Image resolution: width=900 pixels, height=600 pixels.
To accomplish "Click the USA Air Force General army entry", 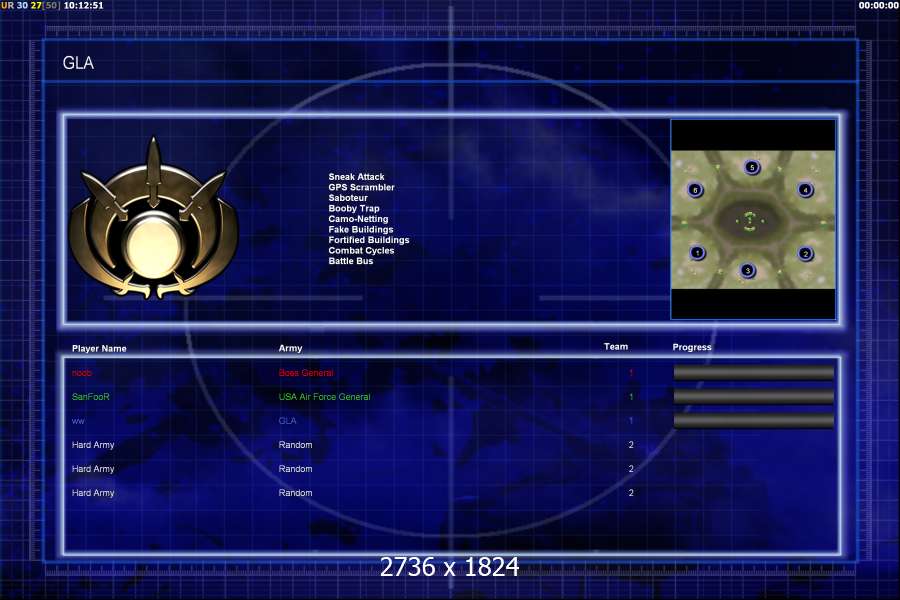I will [x=324, y=397].
